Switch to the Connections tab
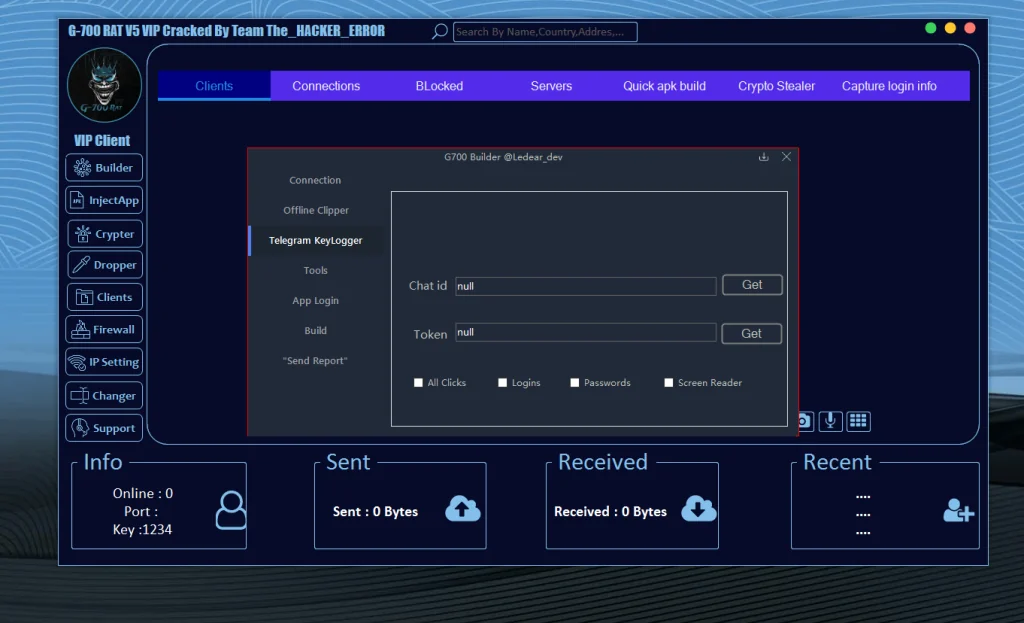The height and width of the screenshot is (623, 1024). coord(326,85)
